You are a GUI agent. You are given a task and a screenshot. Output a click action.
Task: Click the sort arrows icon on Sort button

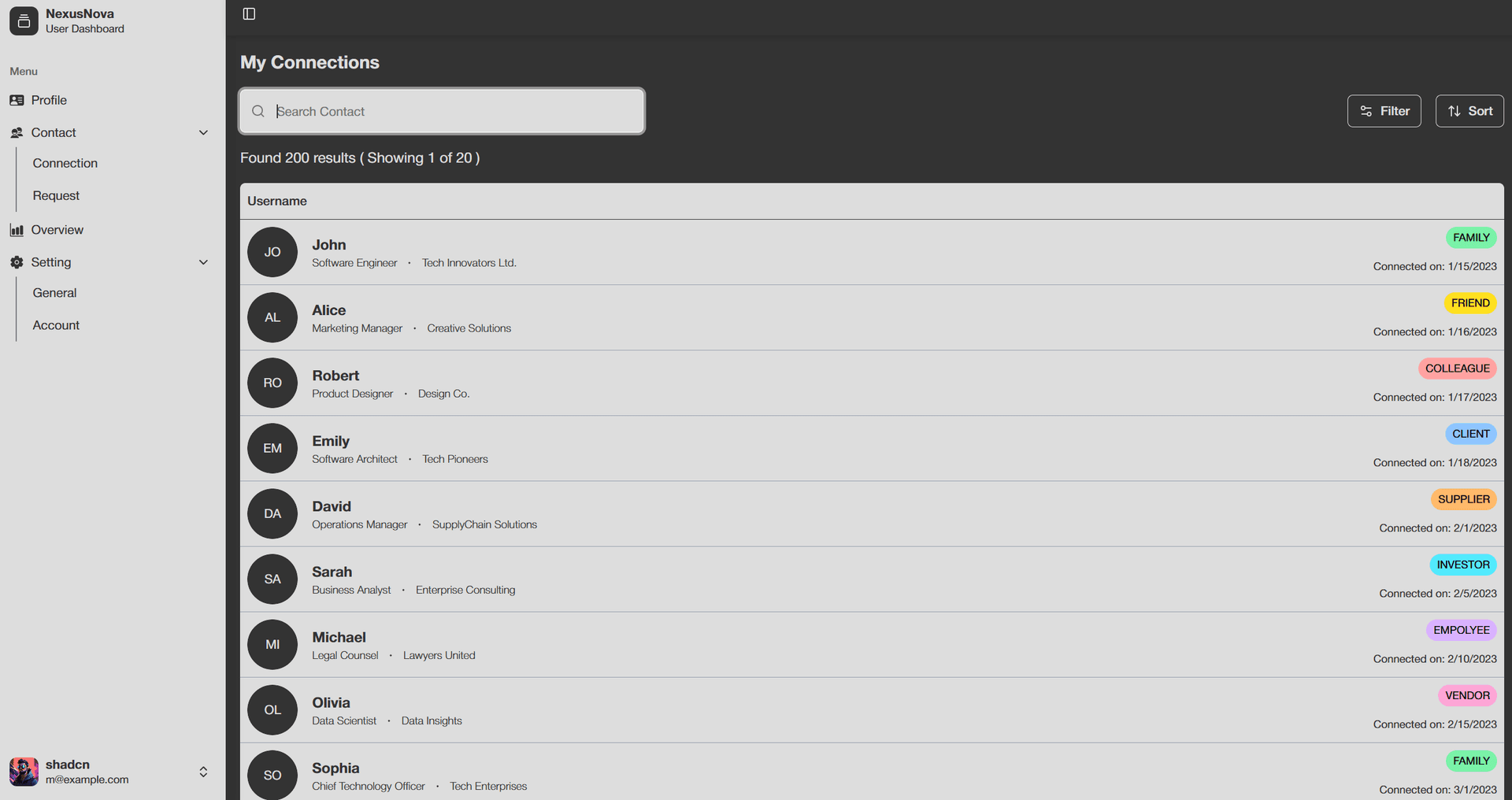point(1452,110)
